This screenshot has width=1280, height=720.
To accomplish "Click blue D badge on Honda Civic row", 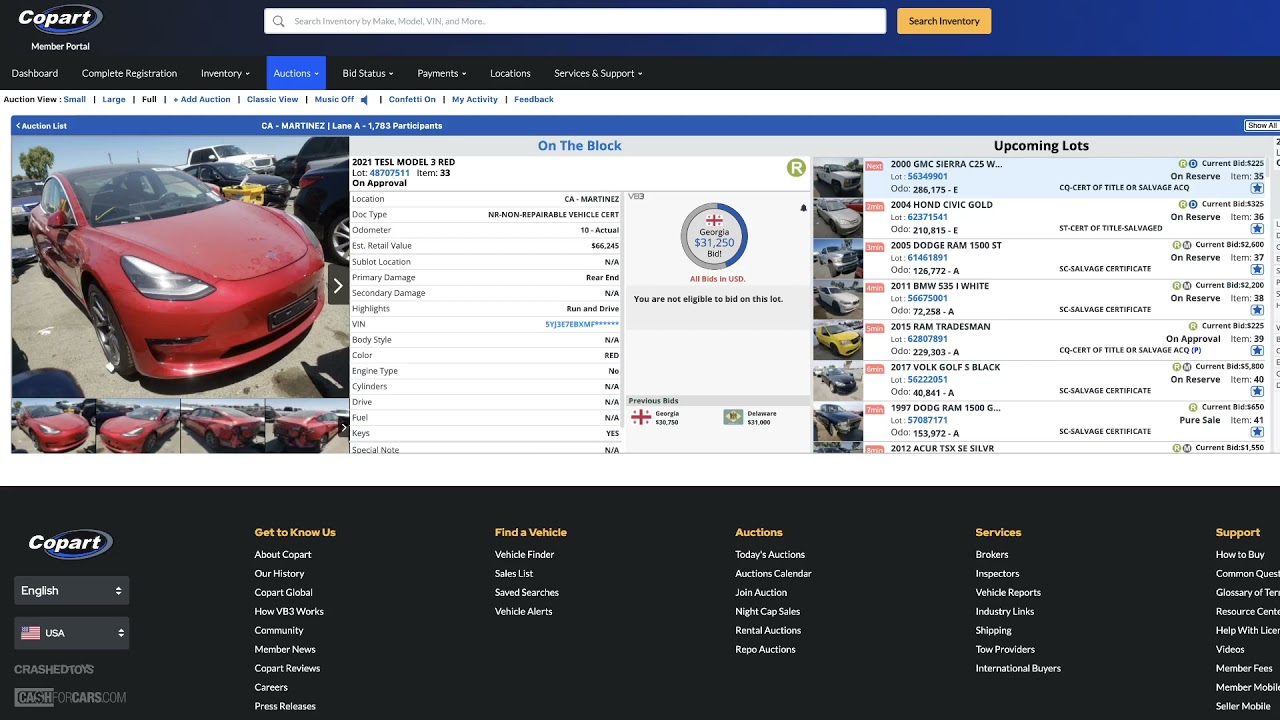I will [1193, 205].
